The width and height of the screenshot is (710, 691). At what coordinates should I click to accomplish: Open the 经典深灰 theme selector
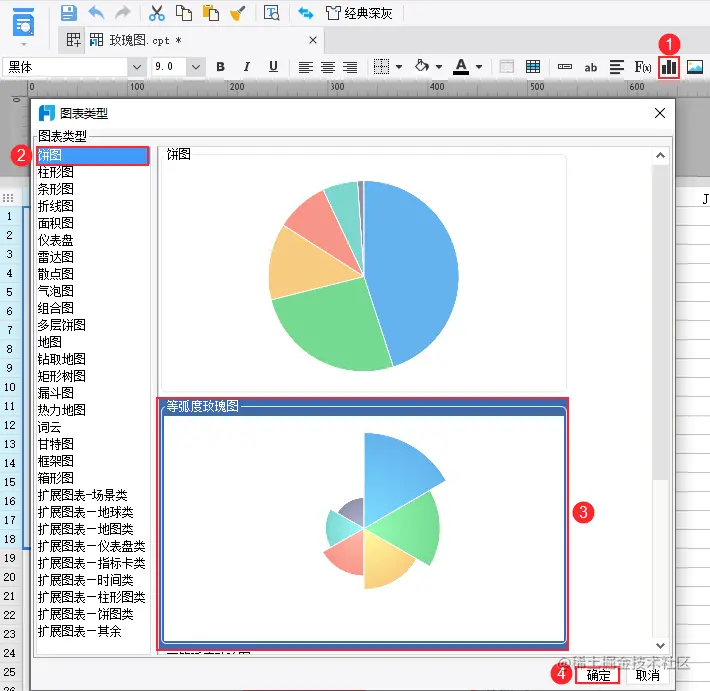(359, 13)
